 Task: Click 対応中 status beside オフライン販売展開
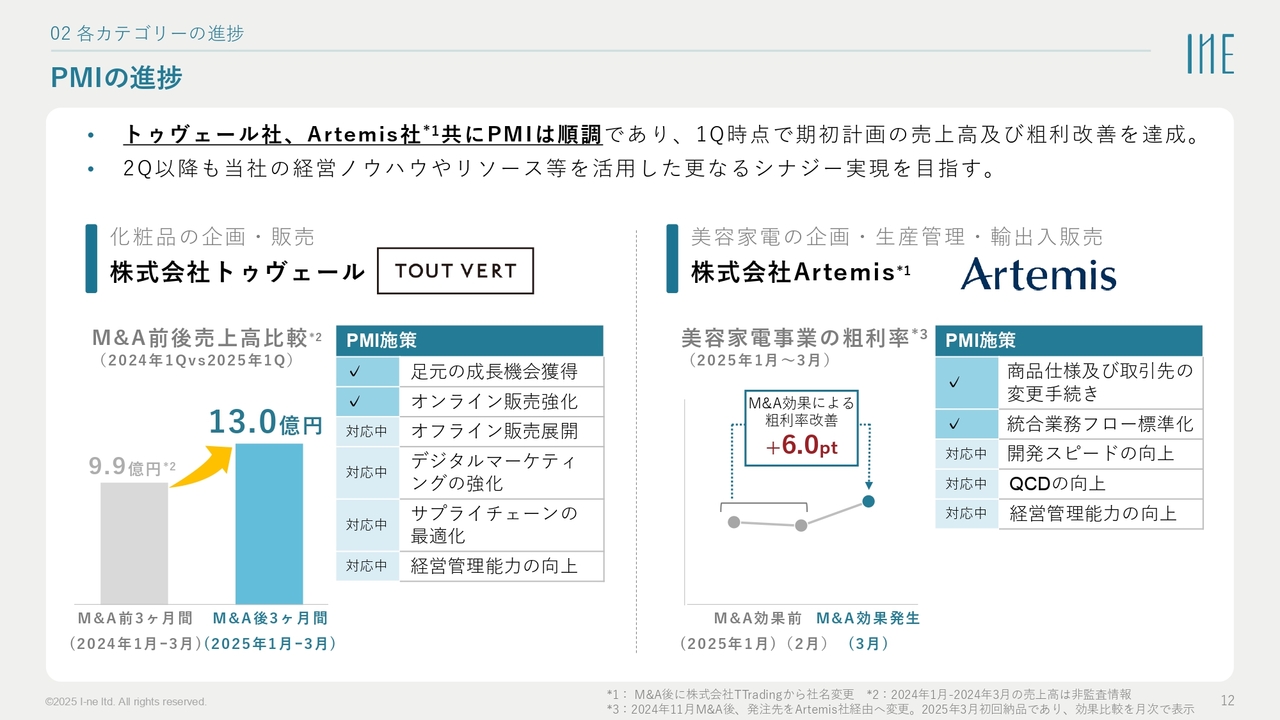367,432
